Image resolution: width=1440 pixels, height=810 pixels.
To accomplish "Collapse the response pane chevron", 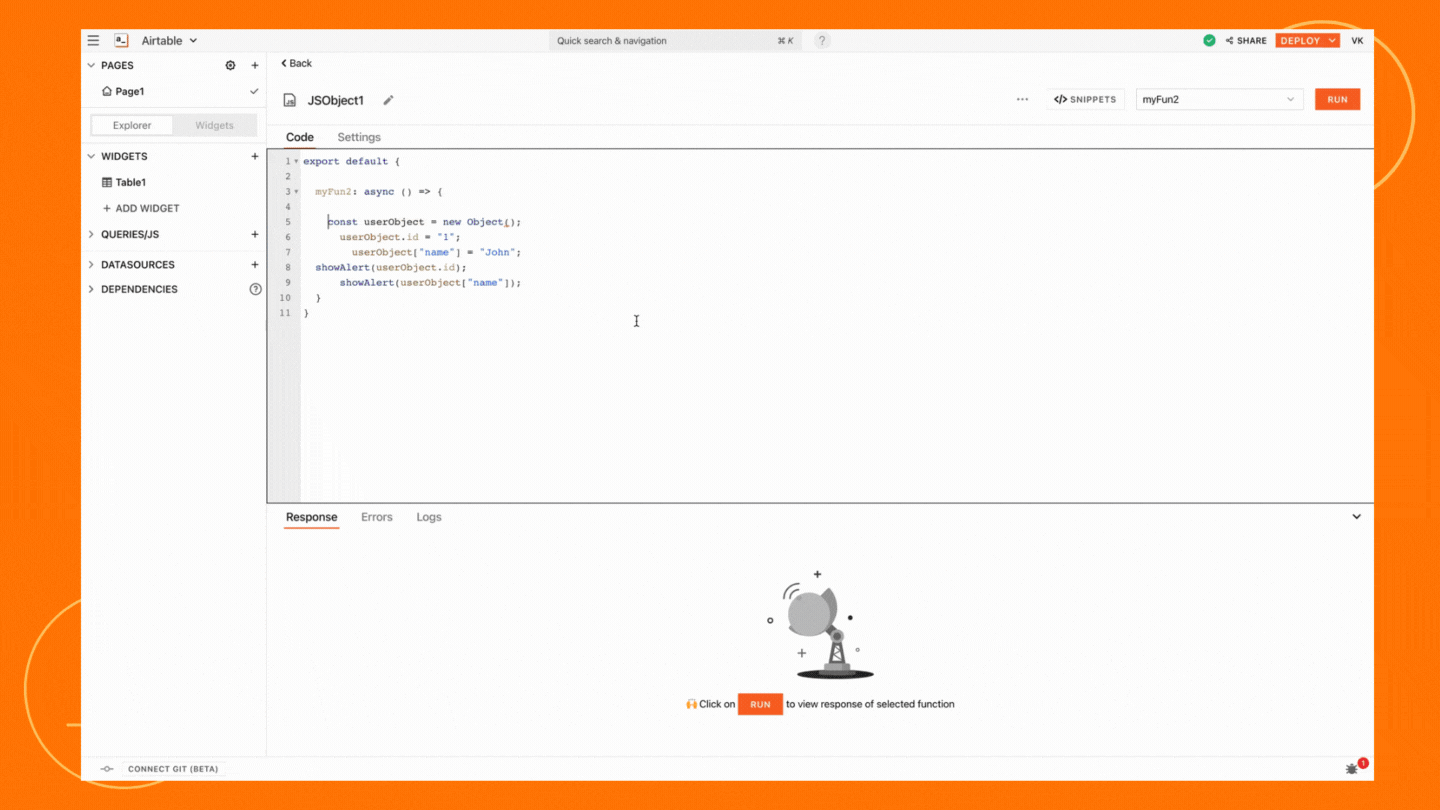I will coord(1356,517).
